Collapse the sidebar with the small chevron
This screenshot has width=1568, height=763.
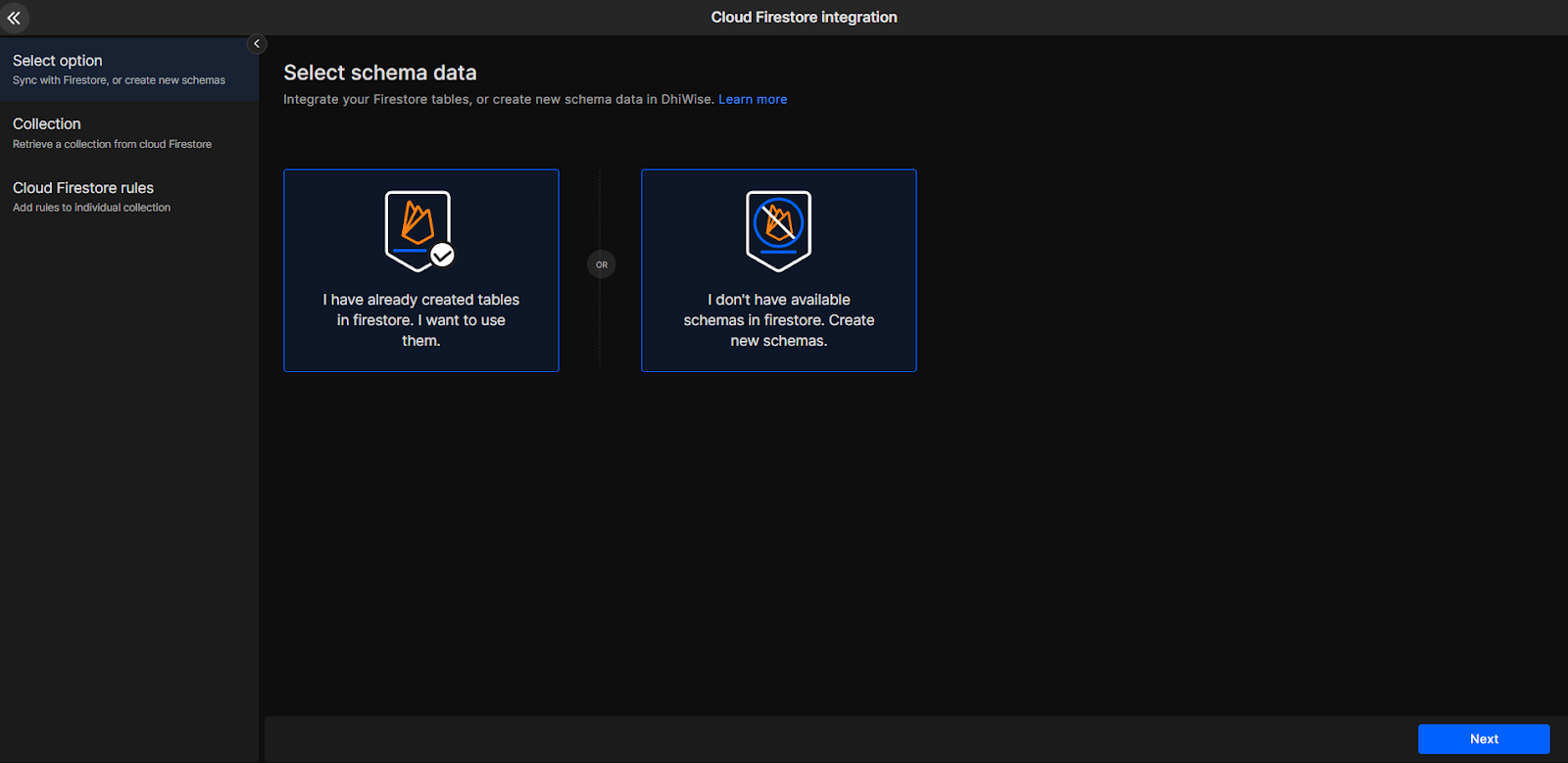tap(257, 44)
